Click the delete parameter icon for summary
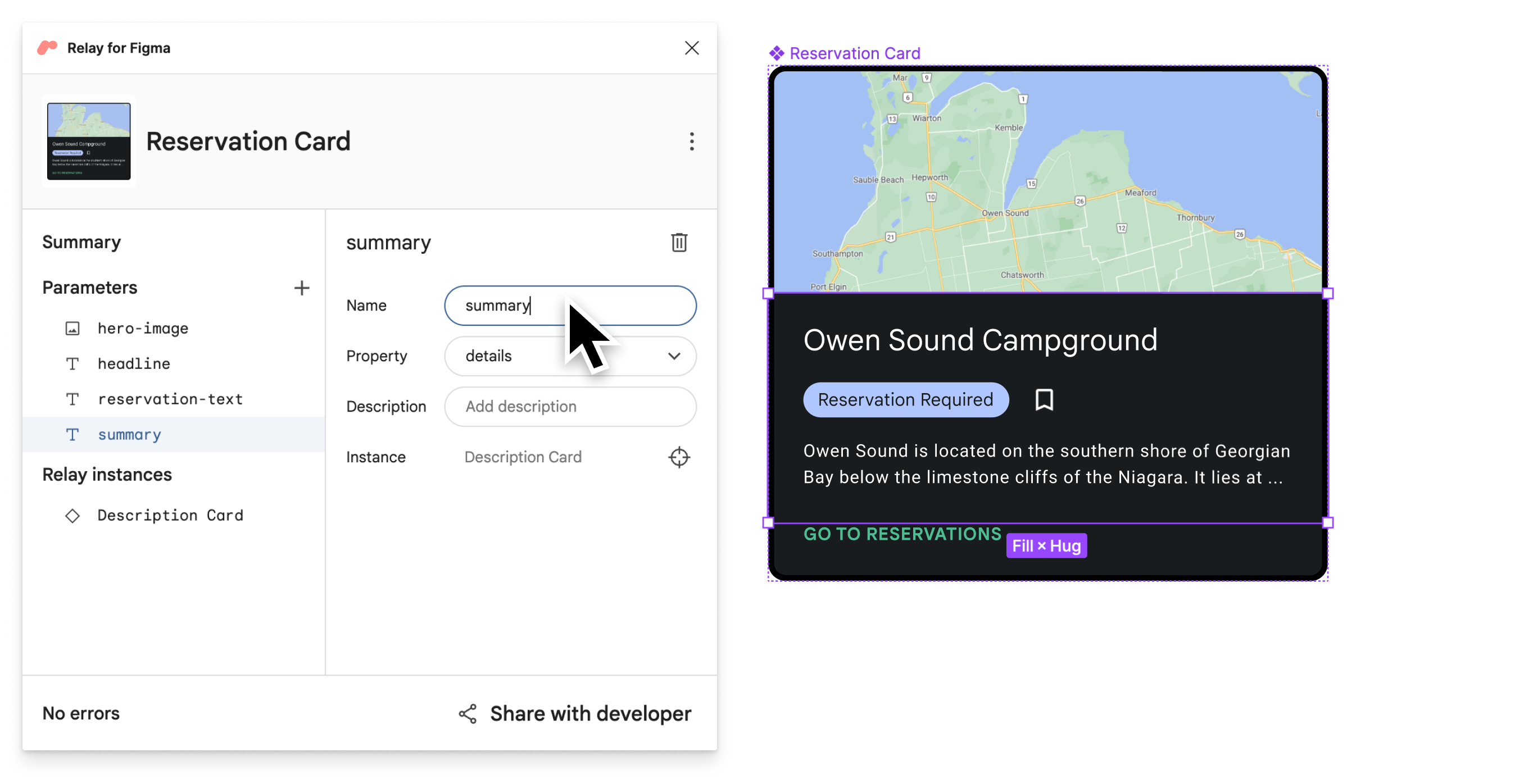The width and height of the screenshot is (1524, 784). (x=679, y=242)
